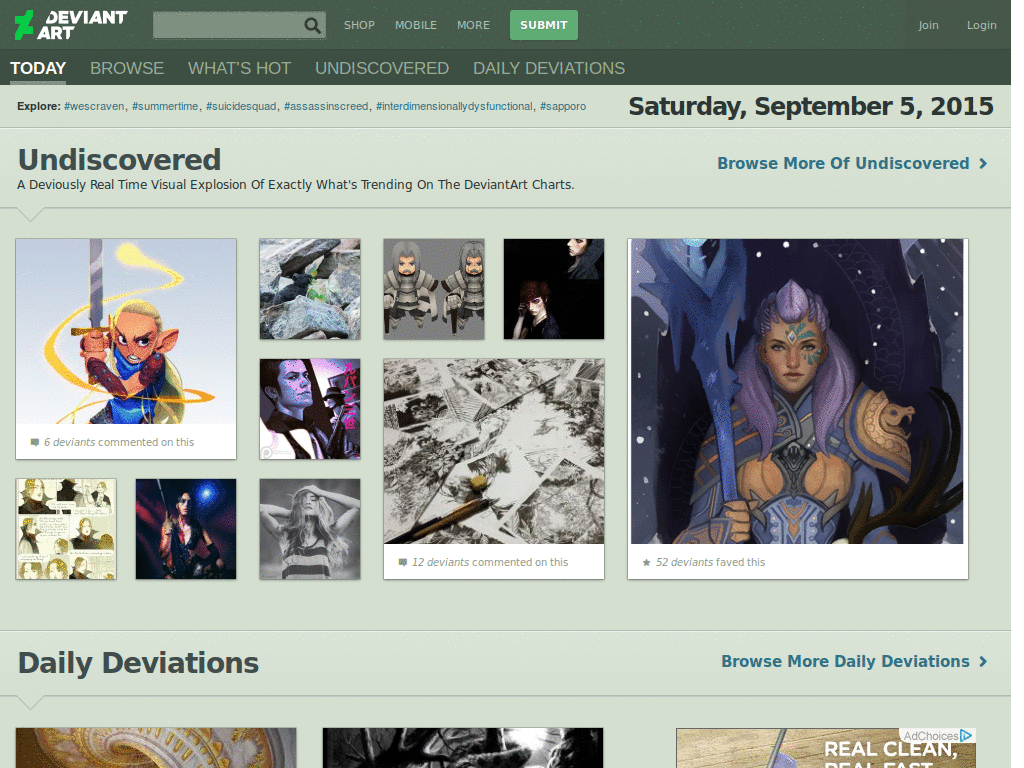This screenshot has height=768, width=1024.
Task: Open the #assassinscreed explore tag
Action: [x=326, y=106]
